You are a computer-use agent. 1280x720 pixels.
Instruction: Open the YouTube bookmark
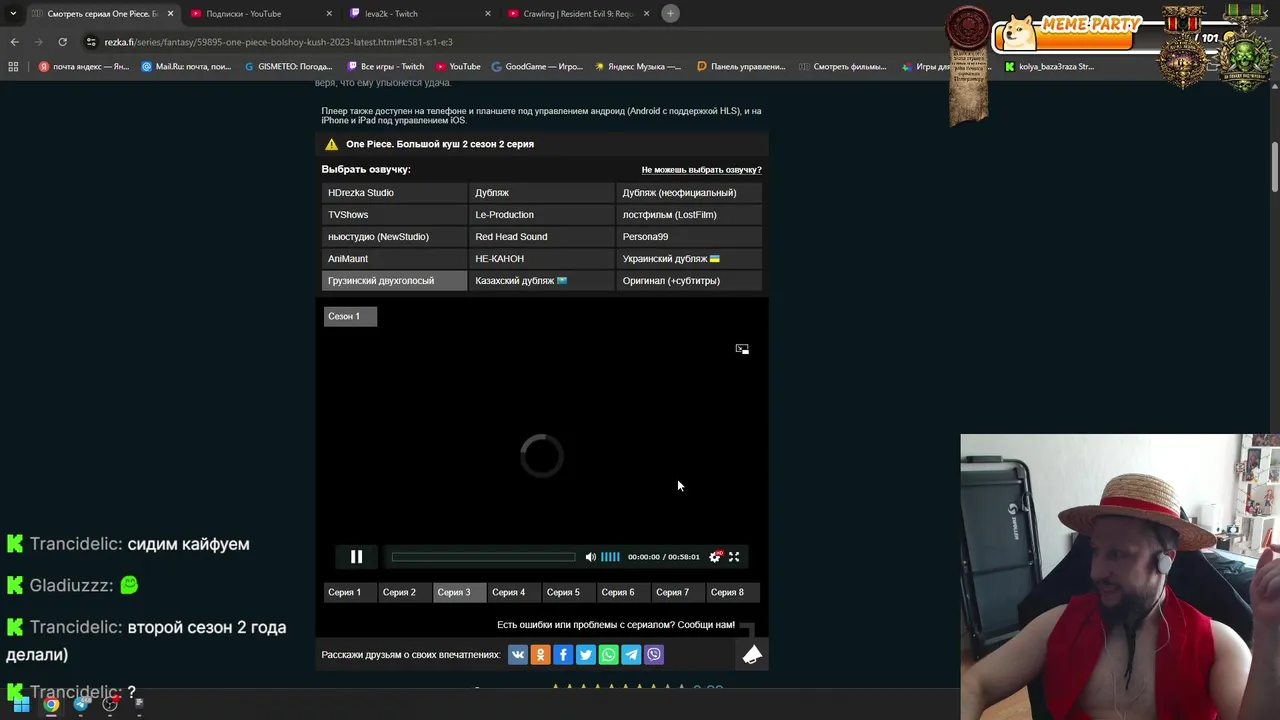point(458,67)
